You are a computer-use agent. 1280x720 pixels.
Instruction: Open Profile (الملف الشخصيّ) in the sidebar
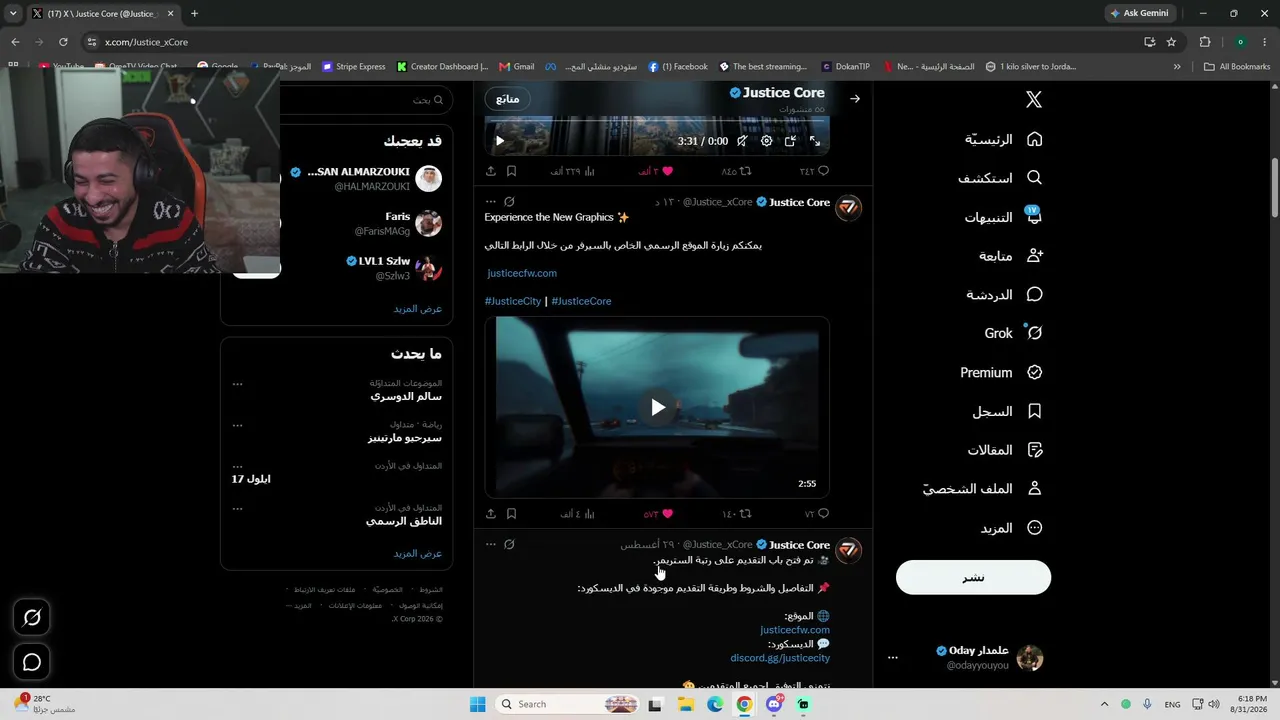pos(982,489)
